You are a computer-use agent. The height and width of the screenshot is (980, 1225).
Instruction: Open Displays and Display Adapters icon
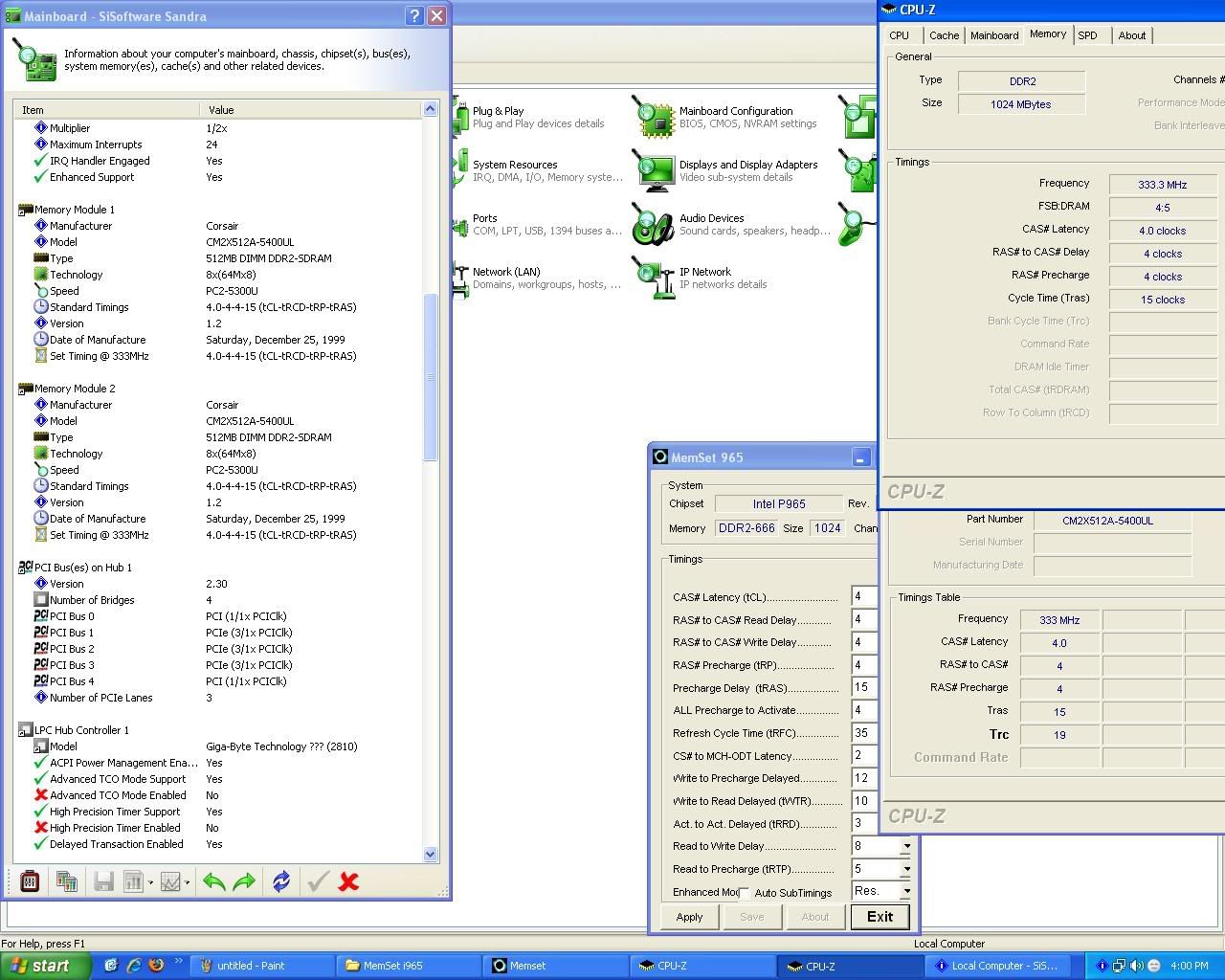click(x=654, y=170)
